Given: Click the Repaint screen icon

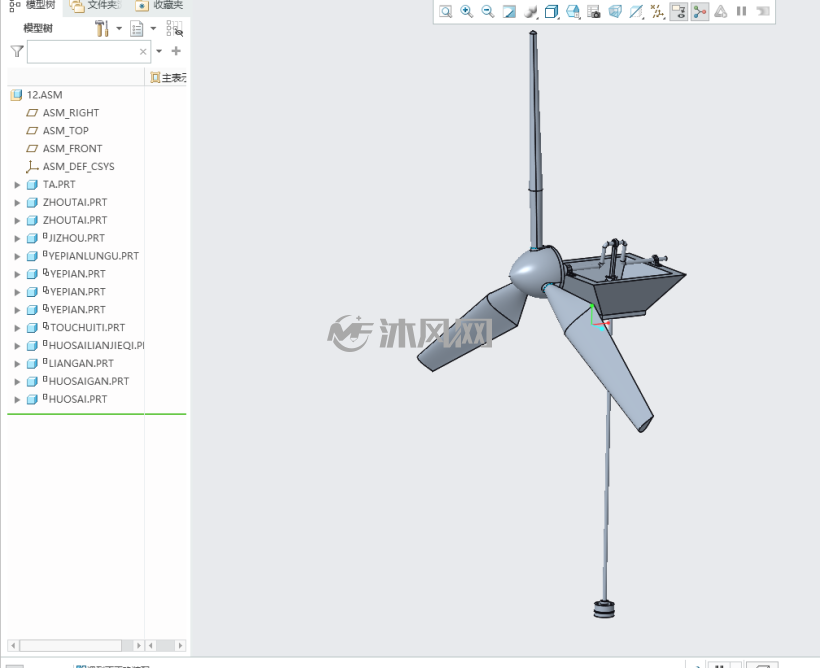Looking at the screenshot, I should point(509,12).
